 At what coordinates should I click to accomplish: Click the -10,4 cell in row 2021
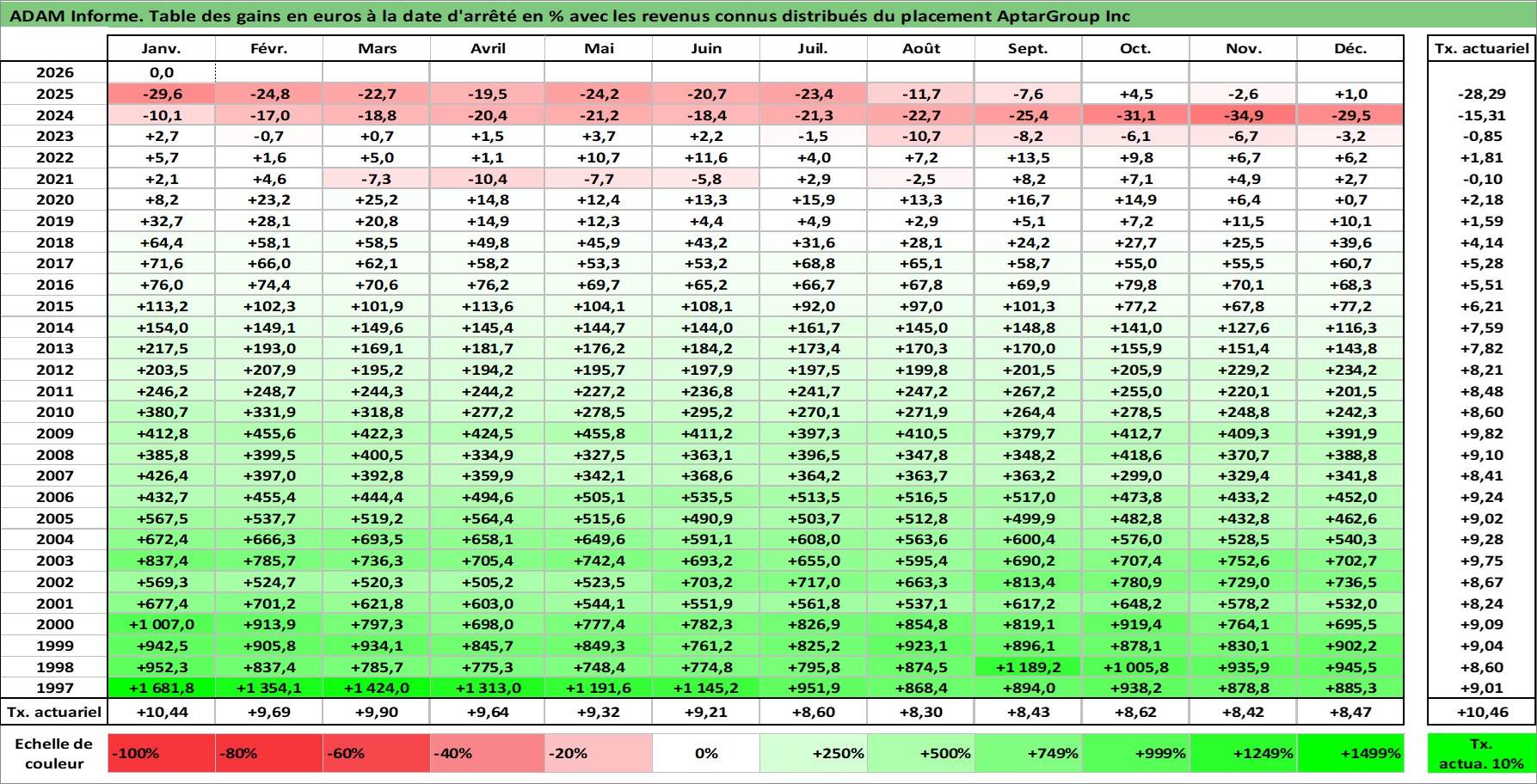pos(488,179)
